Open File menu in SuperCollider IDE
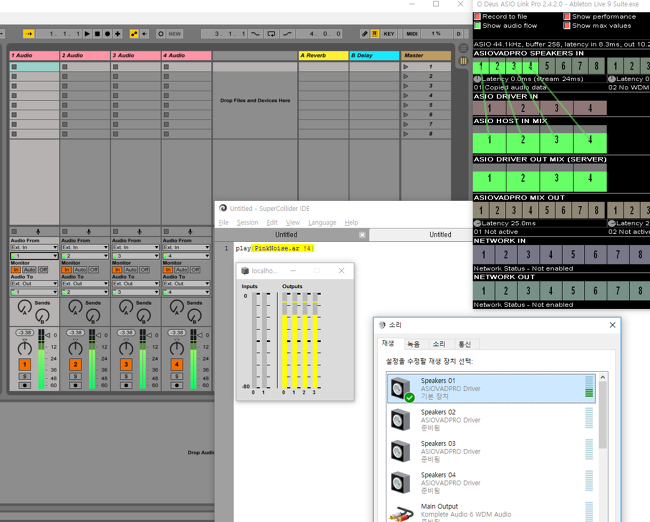 pos(223,223)
